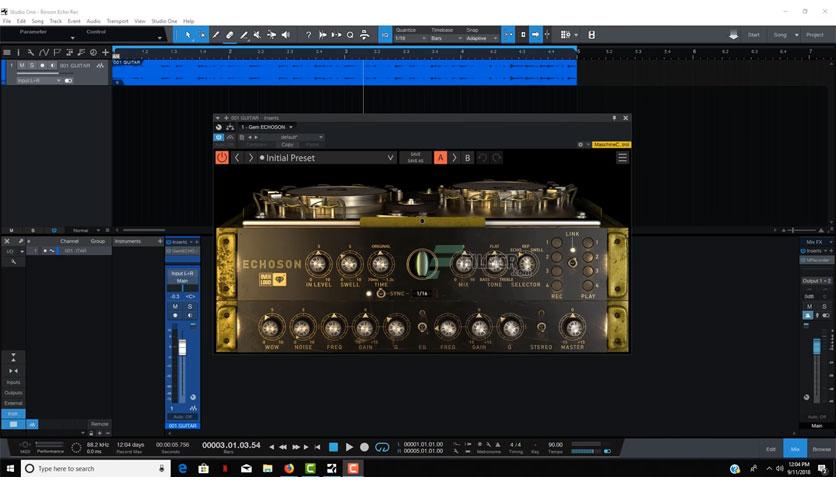836x484 pixels.
Task: Click the Record button in transport
Action: tap(364, 447)
